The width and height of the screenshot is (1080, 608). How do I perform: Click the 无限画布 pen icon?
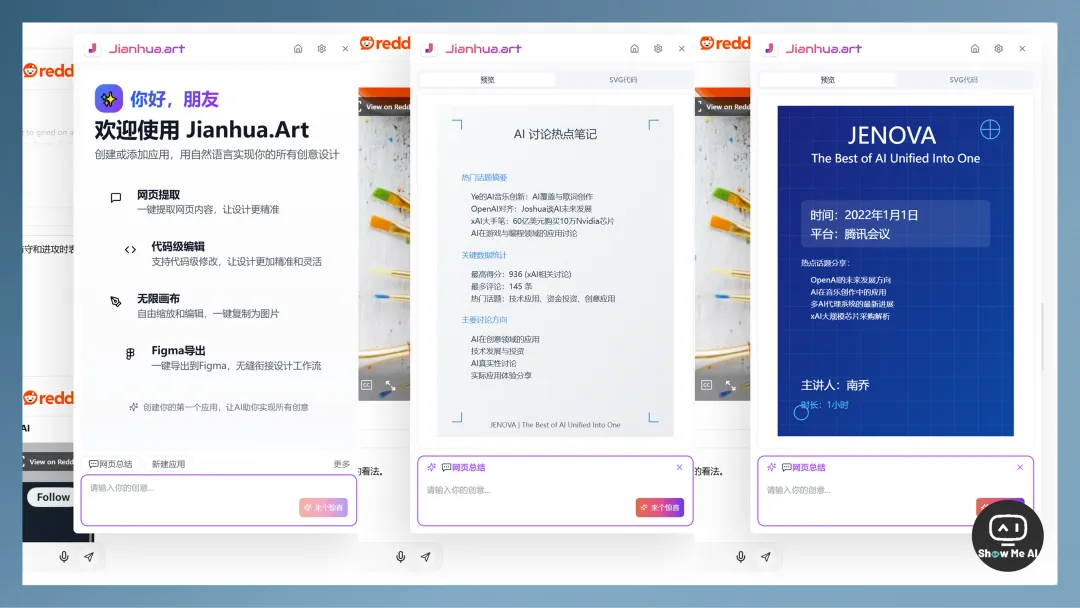(116, 302)
